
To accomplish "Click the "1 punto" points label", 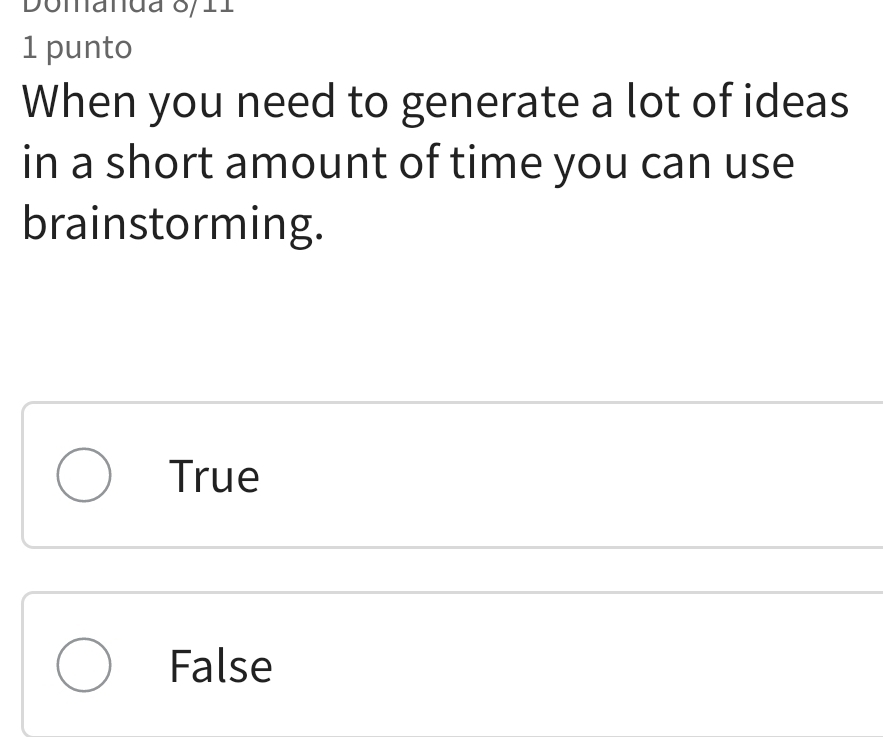I will [76, 47].
